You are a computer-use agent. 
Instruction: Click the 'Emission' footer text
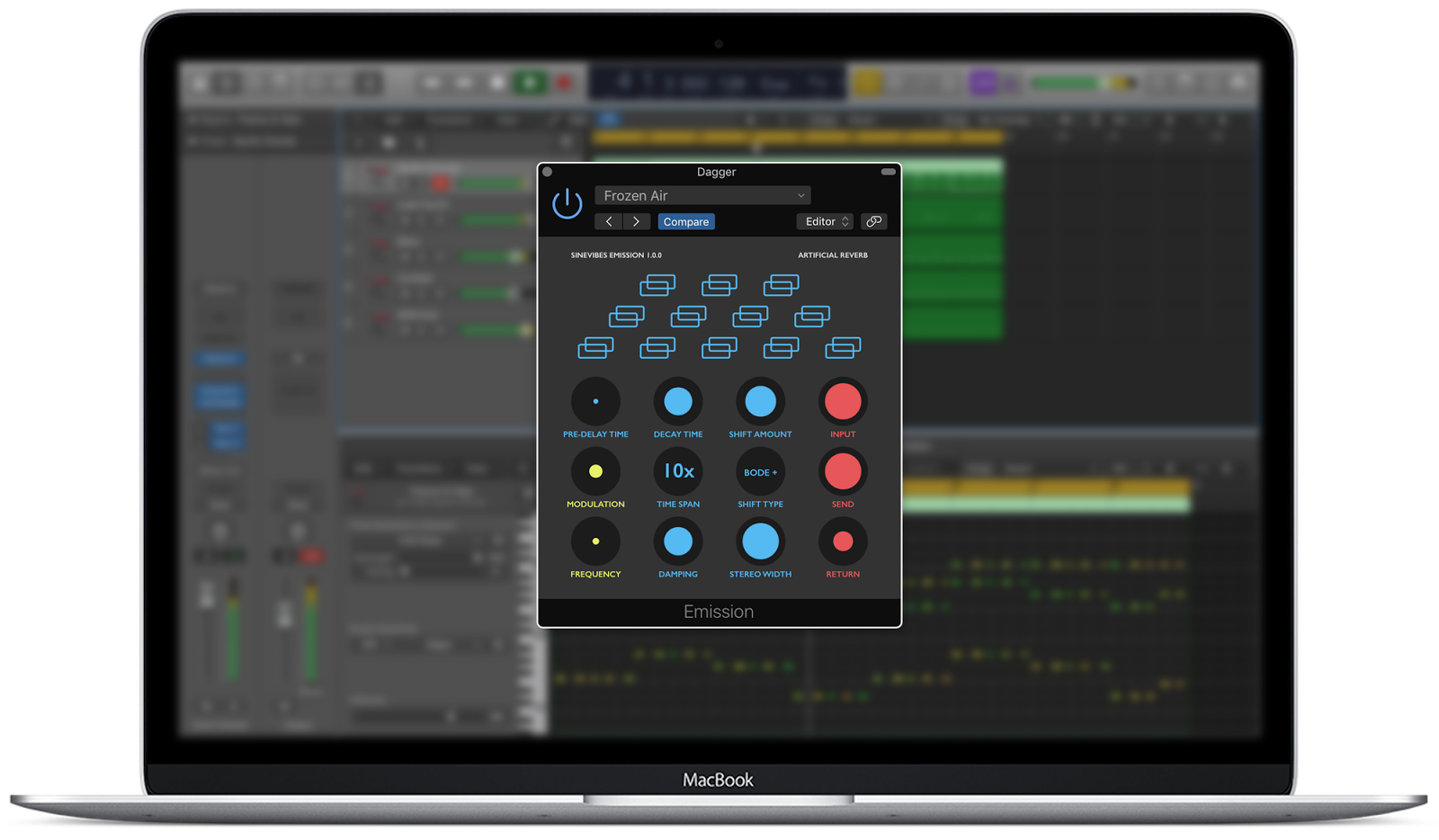pyautogui.click(x=719, y=612)
